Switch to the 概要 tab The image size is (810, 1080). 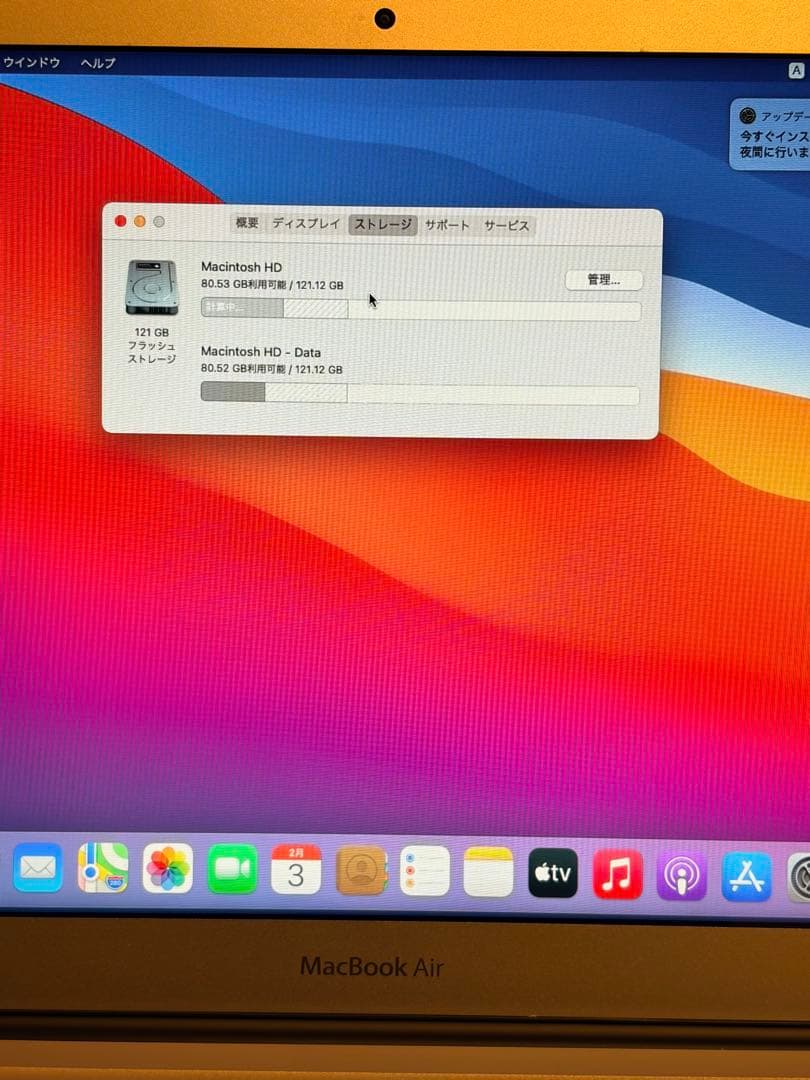[246, 225]
